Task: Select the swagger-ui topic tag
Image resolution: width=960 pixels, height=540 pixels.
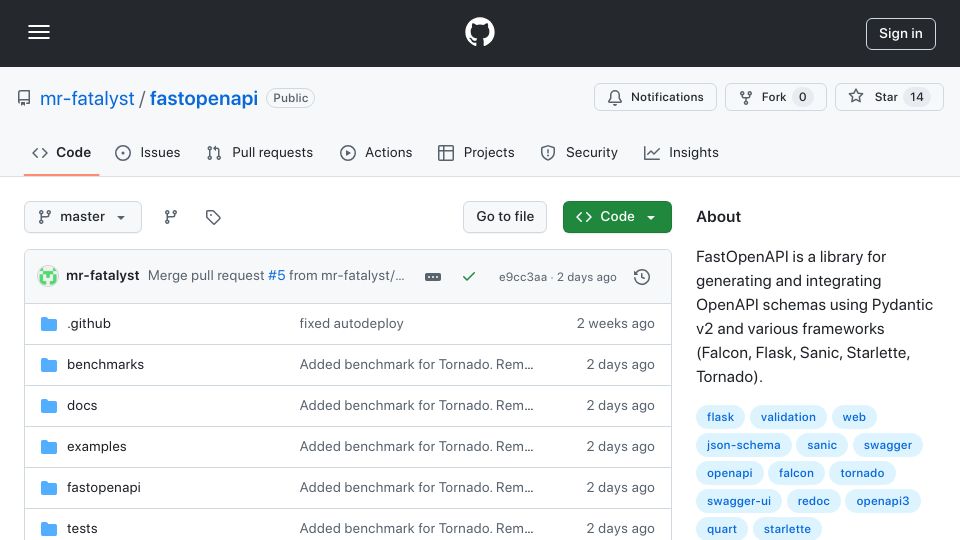Action: tap(738, 501)
